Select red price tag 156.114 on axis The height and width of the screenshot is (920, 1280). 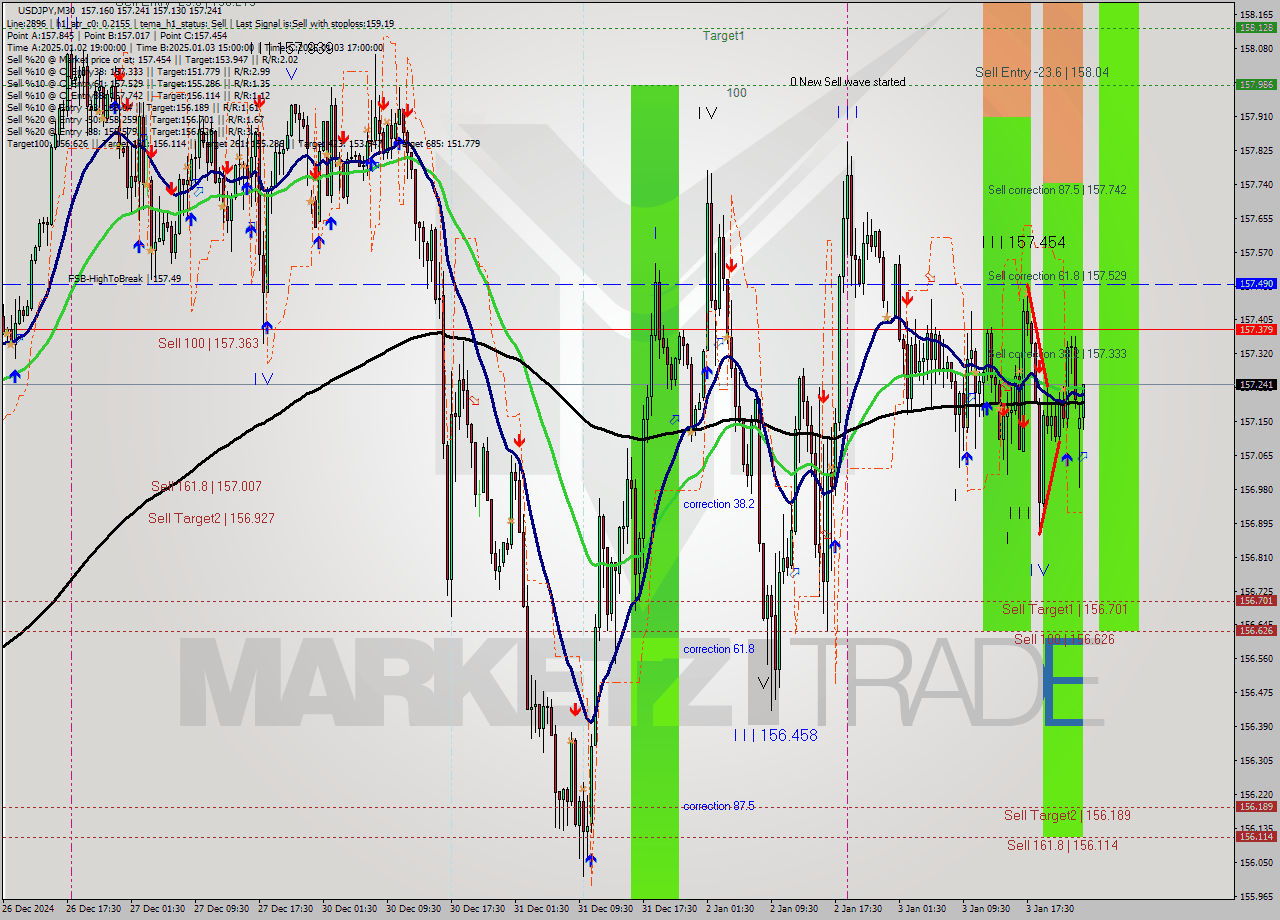[x=1256, y=837]
